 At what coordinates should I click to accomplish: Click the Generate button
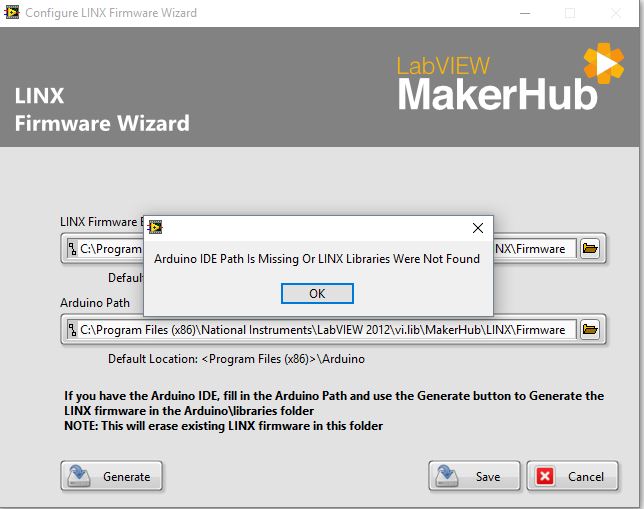click(112, 476)
